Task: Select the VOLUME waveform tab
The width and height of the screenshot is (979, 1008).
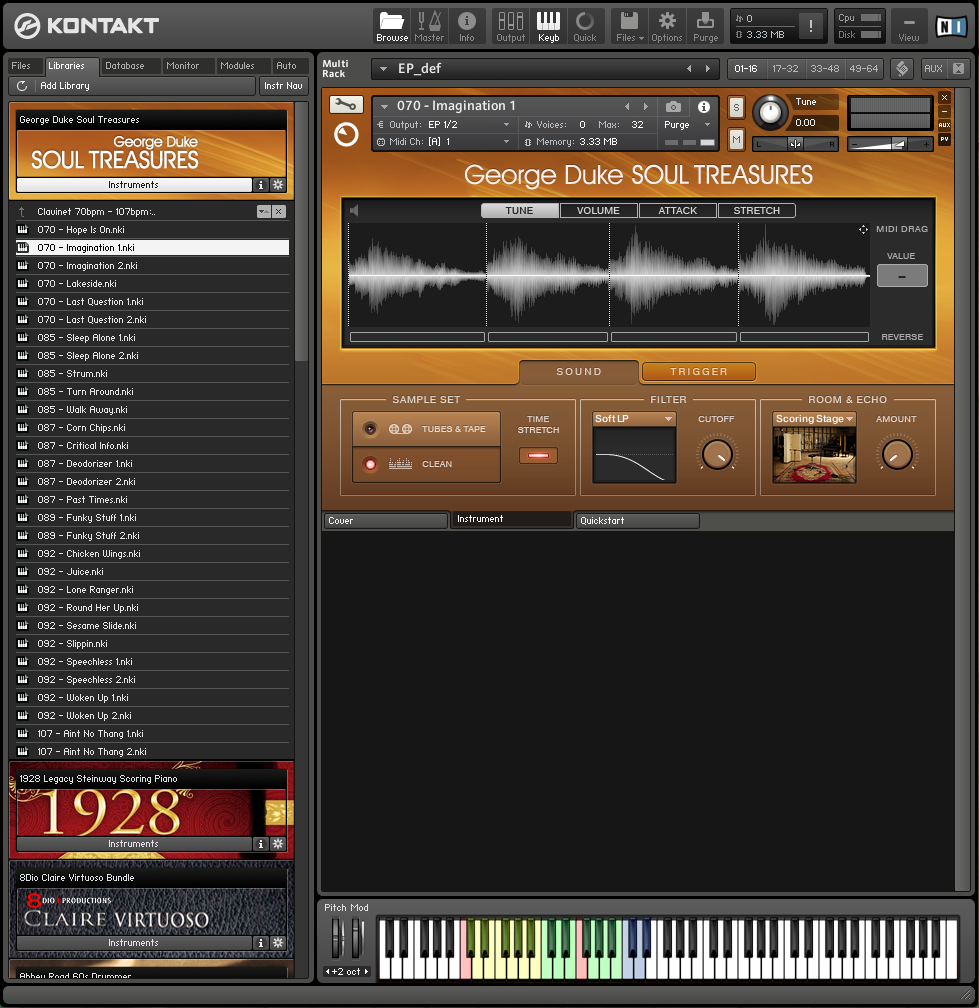Action: coord(598,210)
